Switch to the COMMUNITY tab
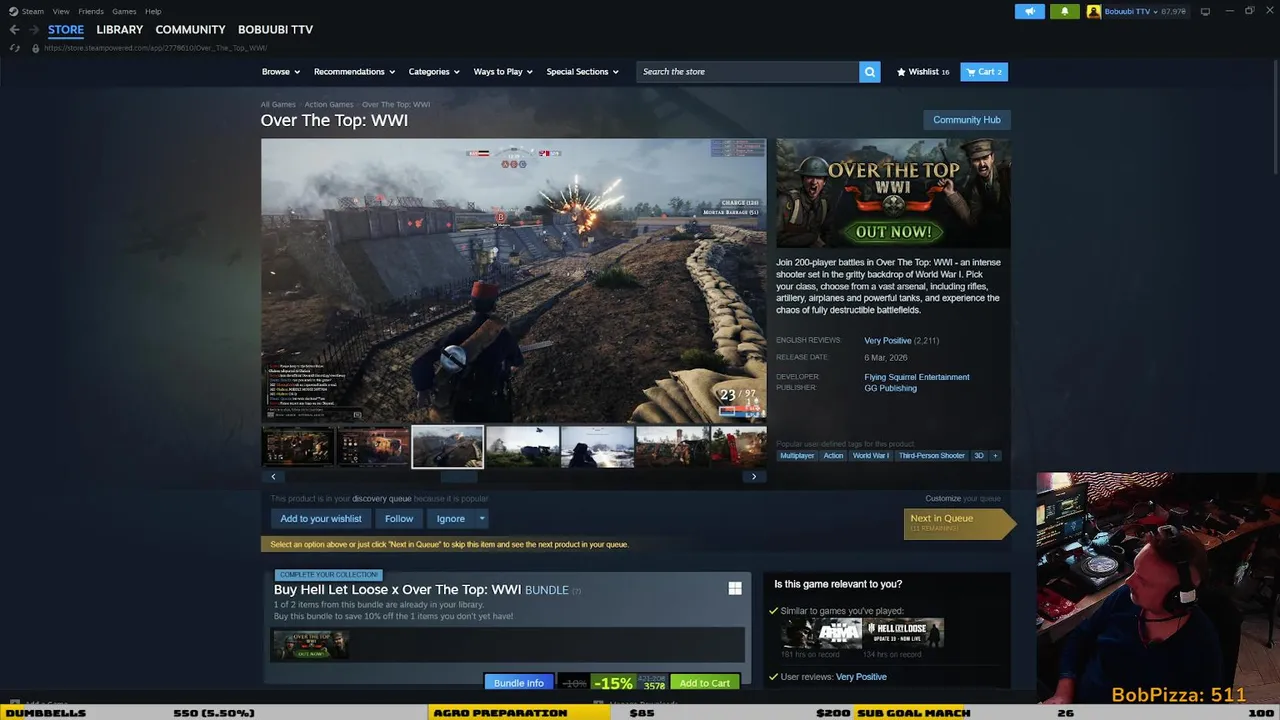The image size is (1280, 720). pyautogui.click(x=190, y=30)
